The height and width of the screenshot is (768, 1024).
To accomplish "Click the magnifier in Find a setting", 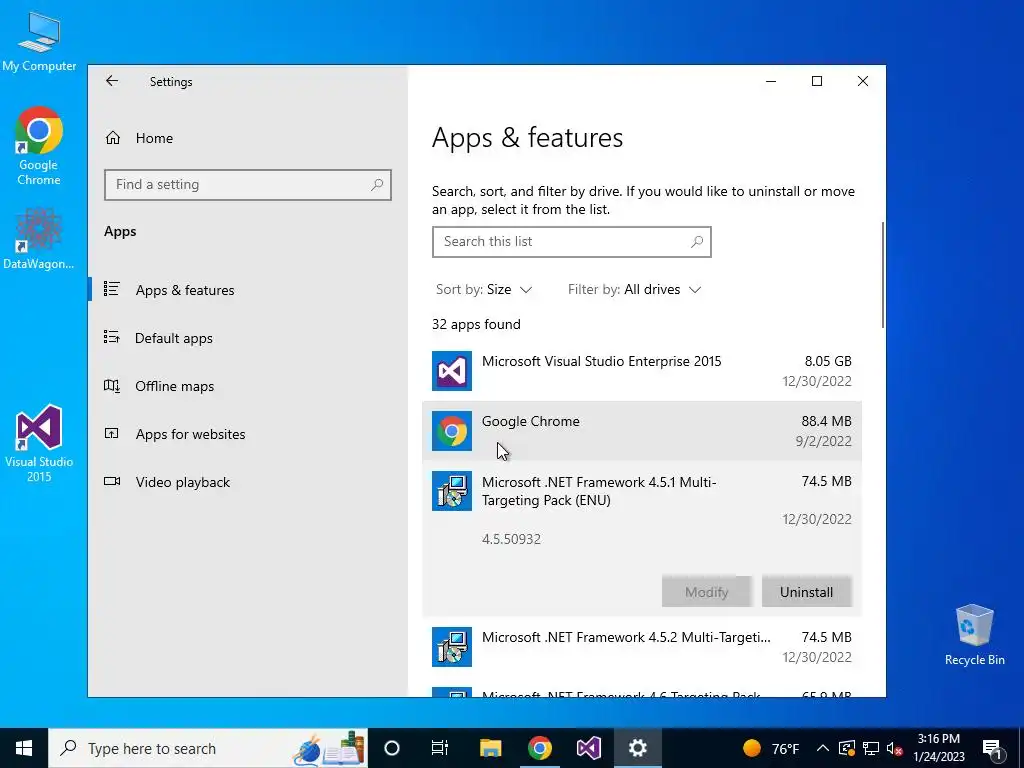I will pos(377,185).
